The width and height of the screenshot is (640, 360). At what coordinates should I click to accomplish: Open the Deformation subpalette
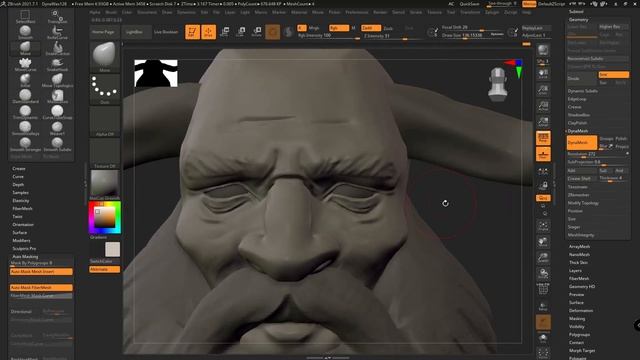pyautogui.click(x=581, y=311)
